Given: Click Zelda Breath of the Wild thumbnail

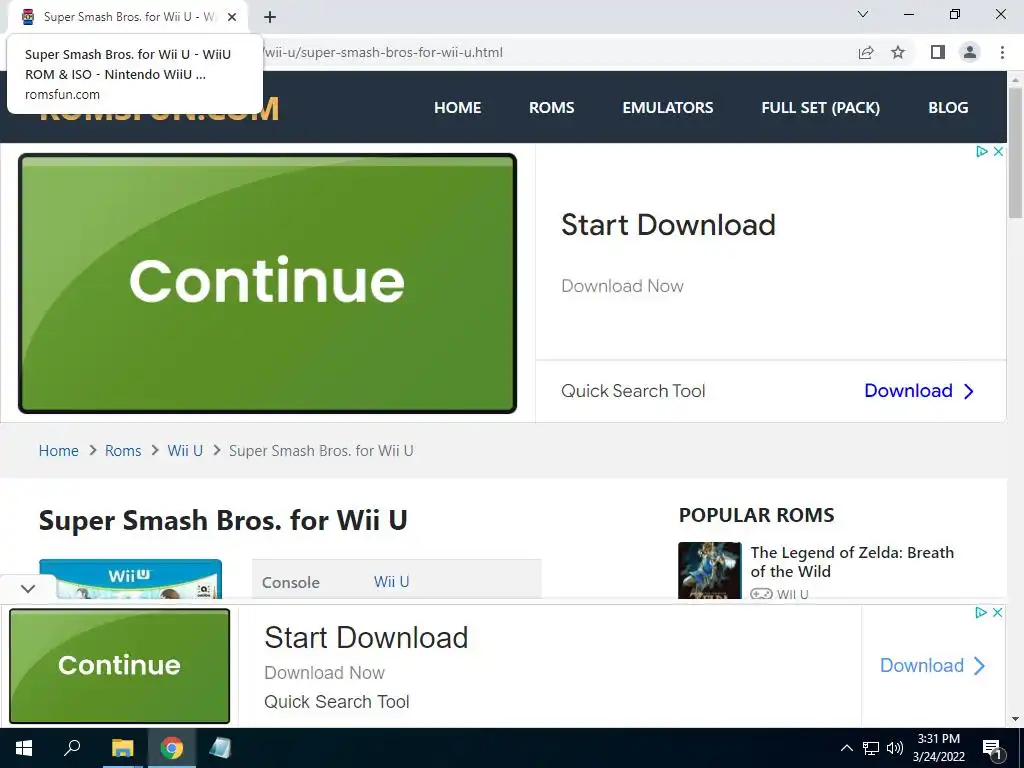Looking at the screenshot, I should 709,570.
